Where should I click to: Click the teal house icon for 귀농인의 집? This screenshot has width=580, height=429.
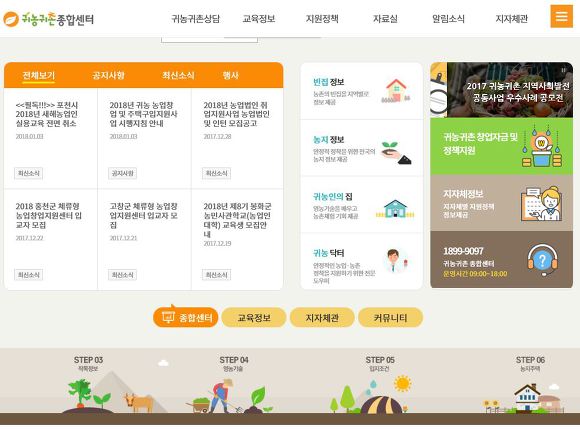pyautogui.click(x=395, y=209)
